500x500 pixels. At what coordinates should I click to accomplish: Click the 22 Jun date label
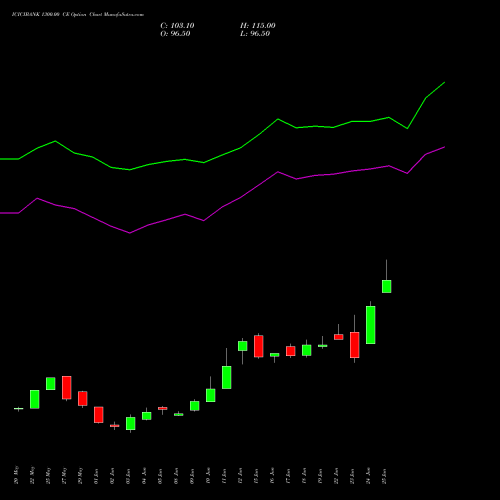pyautogui.click(x=337, y=476)
